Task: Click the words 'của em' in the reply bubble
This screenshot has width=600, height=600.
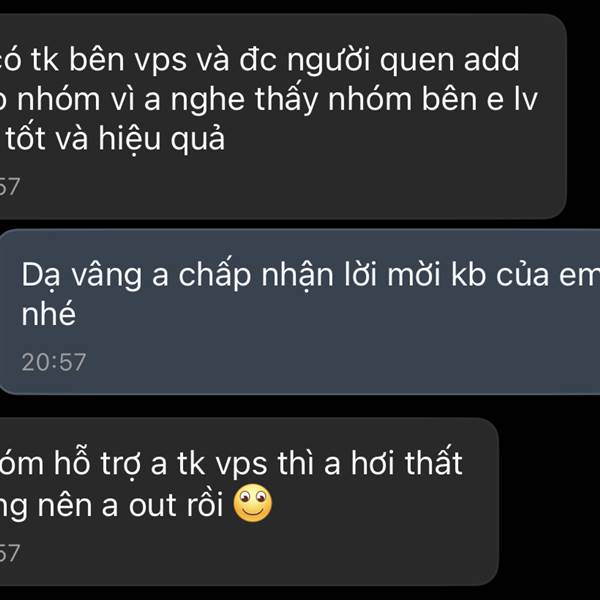Action: pos(547,276)
